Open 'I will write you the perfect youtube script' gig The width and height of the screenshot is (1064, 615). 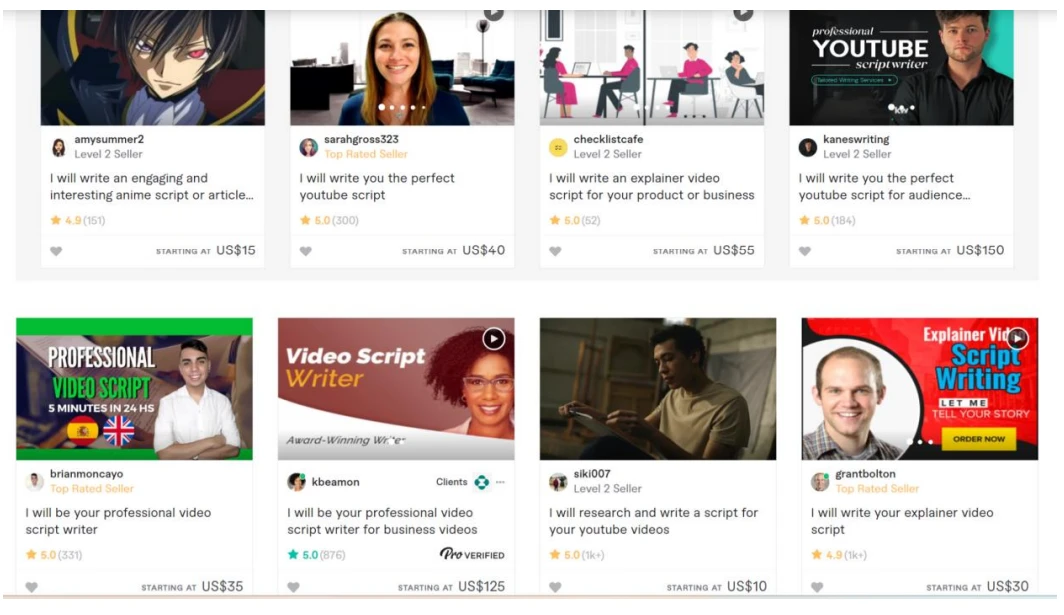point(377,187)
